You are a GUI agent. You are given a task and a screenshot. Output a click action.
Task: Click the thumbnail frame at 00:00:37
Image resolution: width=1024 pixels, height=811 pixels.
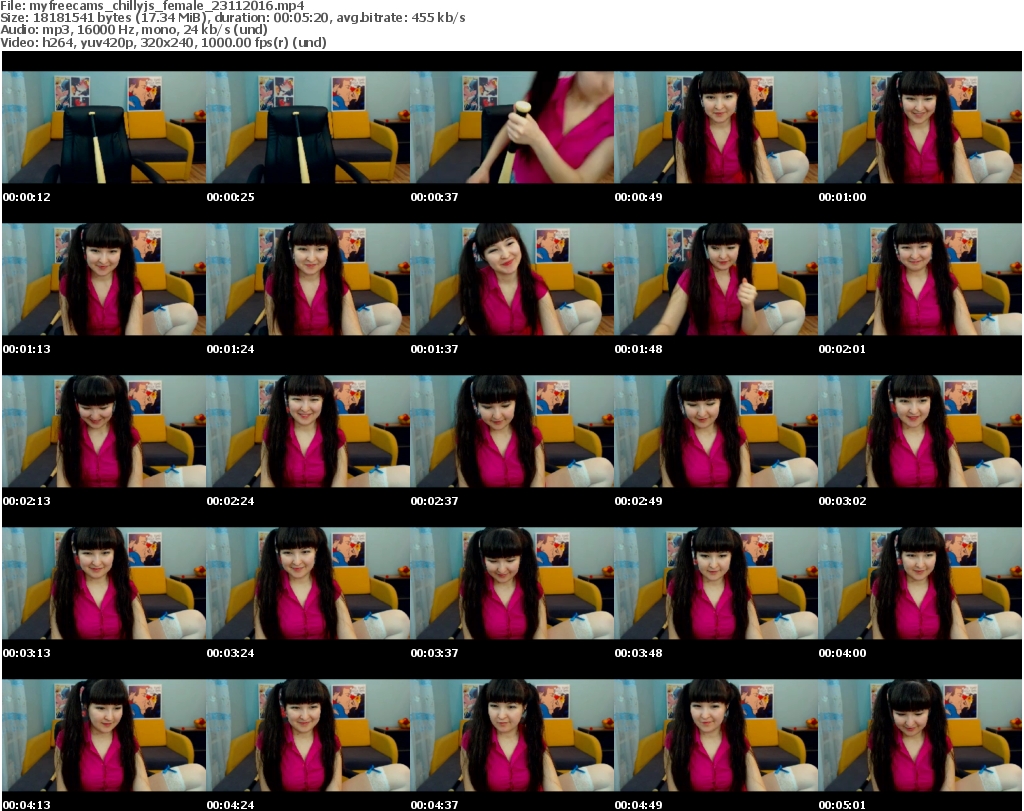(x=512, y=127)
